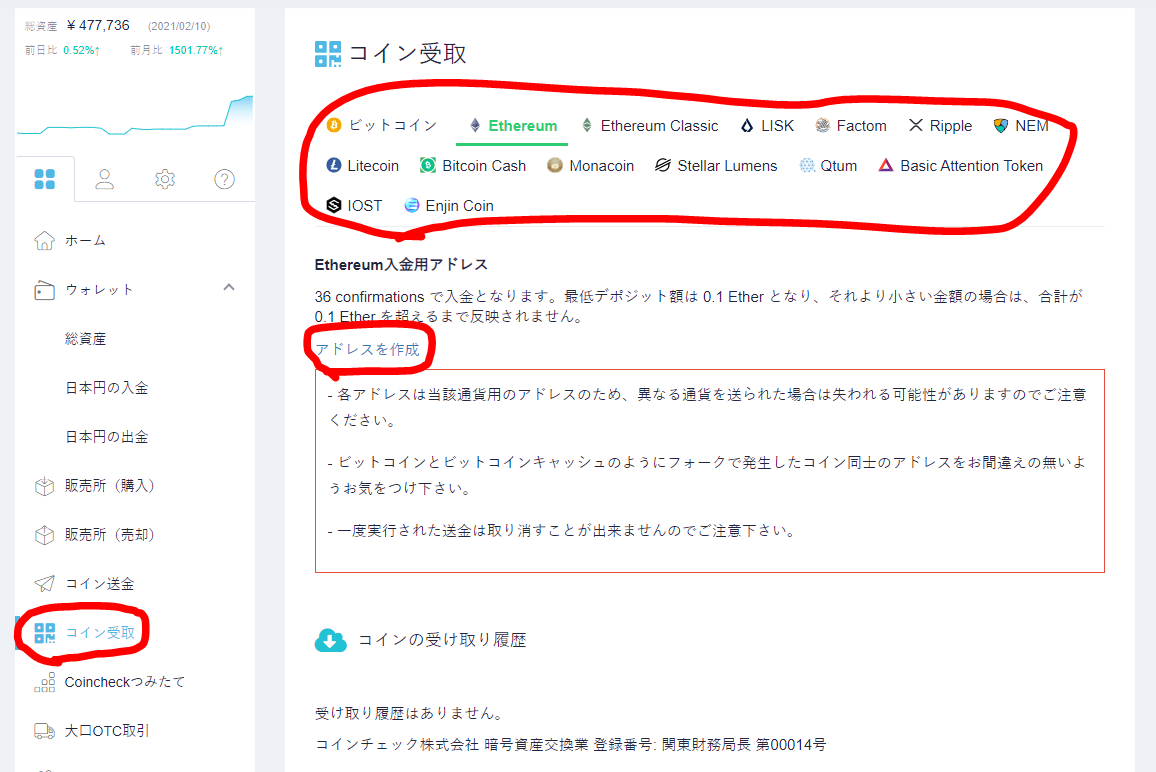Open the account profile person icon
Screen dimensions: 1156x772
[x=105, y=179]
